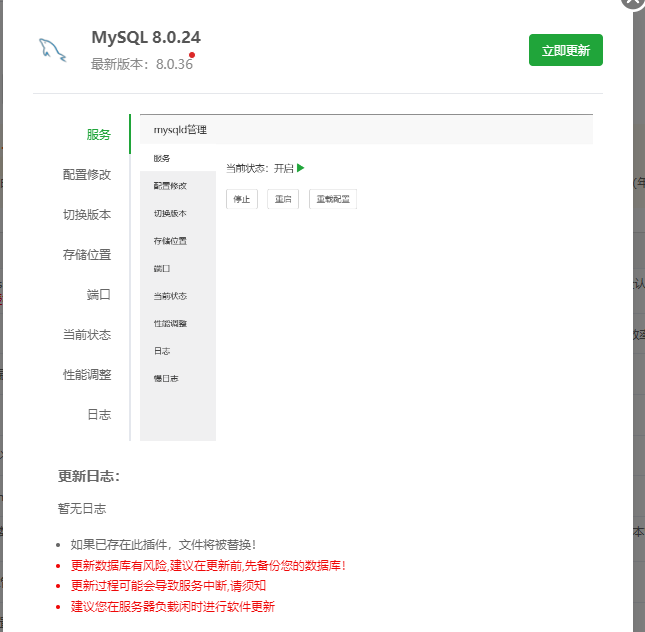Click the red 更新过程可能会导致服务中断 warning

pyautogui.click(x=168, y=586)
